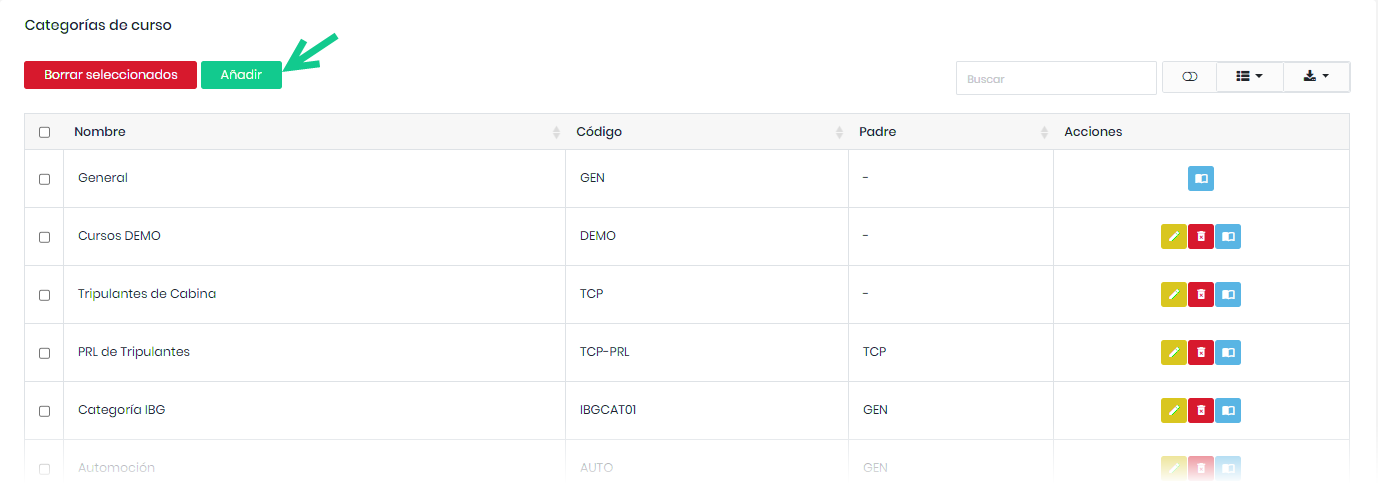Image resolution: width=1378 pixels, height=484 pixels.
Task: Delete the Tripulantes de Cabina category
Action: click(1201, 295)
